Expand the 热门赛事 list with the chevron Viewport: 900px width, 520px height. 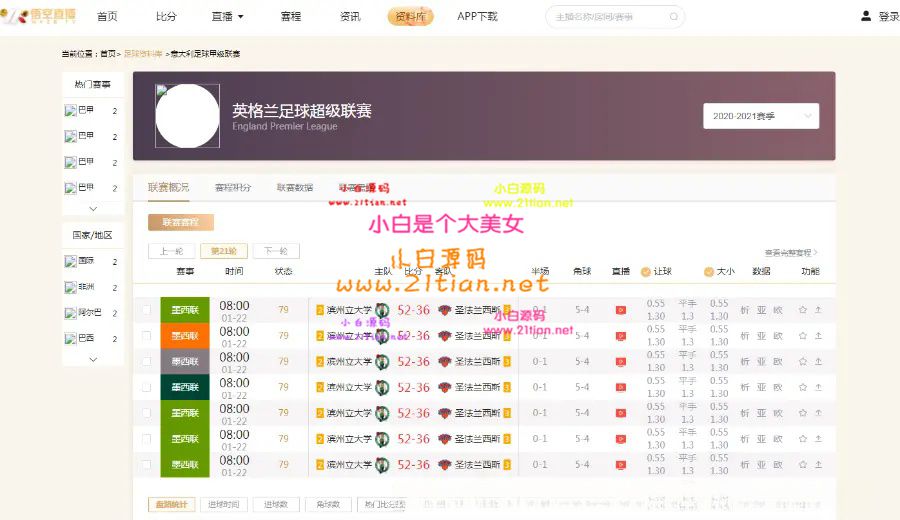[93, 209]
